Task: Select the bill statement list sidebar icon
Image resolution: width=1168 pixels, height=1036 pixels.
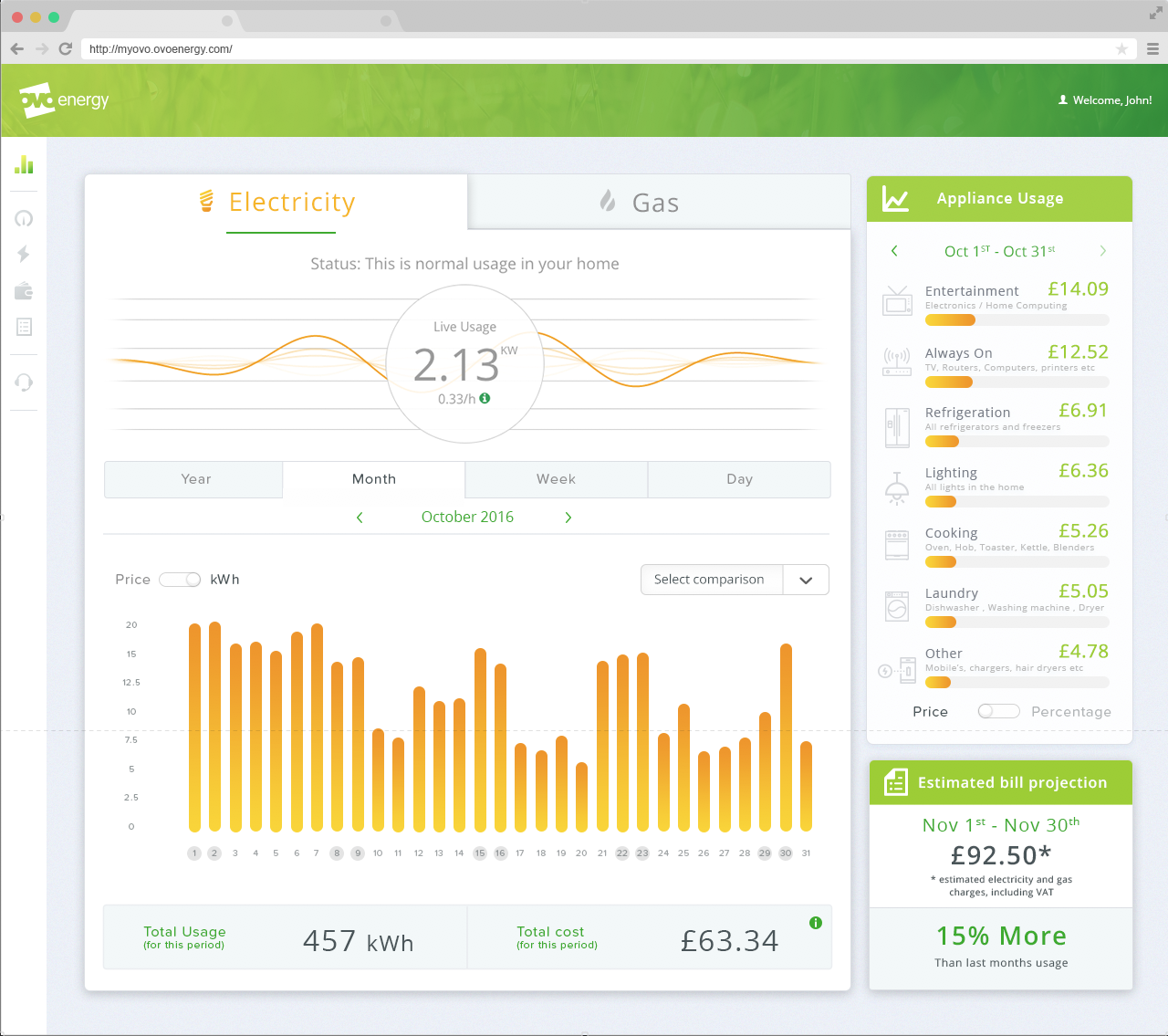Action: point(23,327)
